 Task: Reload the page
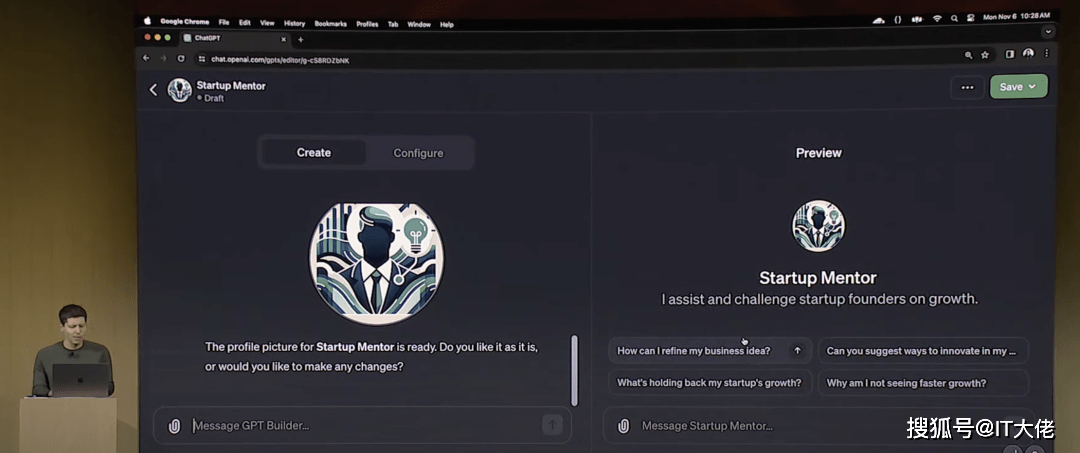pos(181,59)
